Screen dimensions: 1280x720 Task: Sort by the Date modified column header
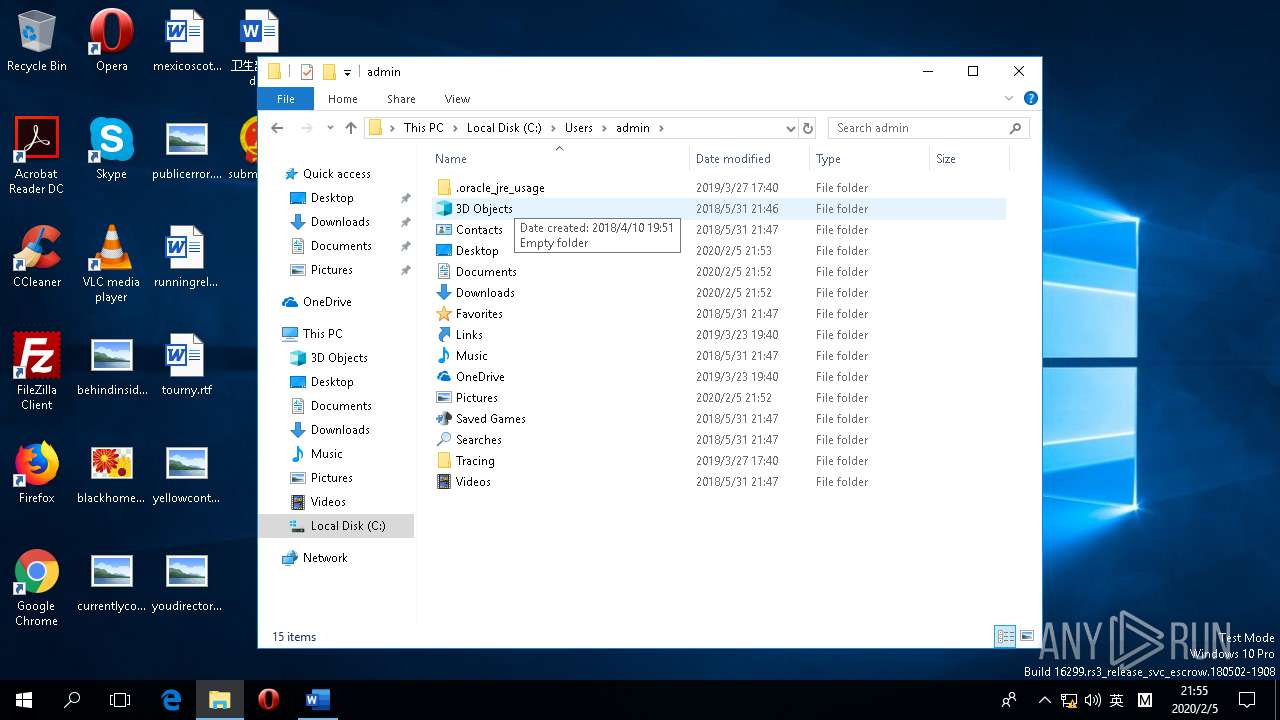748,158
